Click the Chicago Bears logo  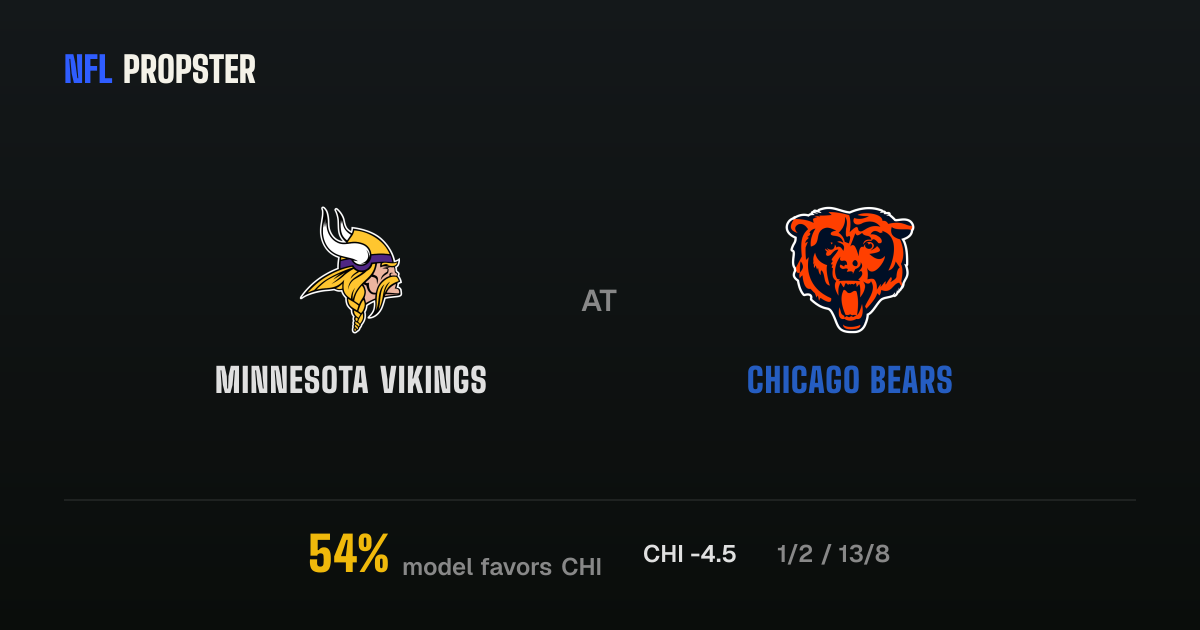[x=850, y=270]
